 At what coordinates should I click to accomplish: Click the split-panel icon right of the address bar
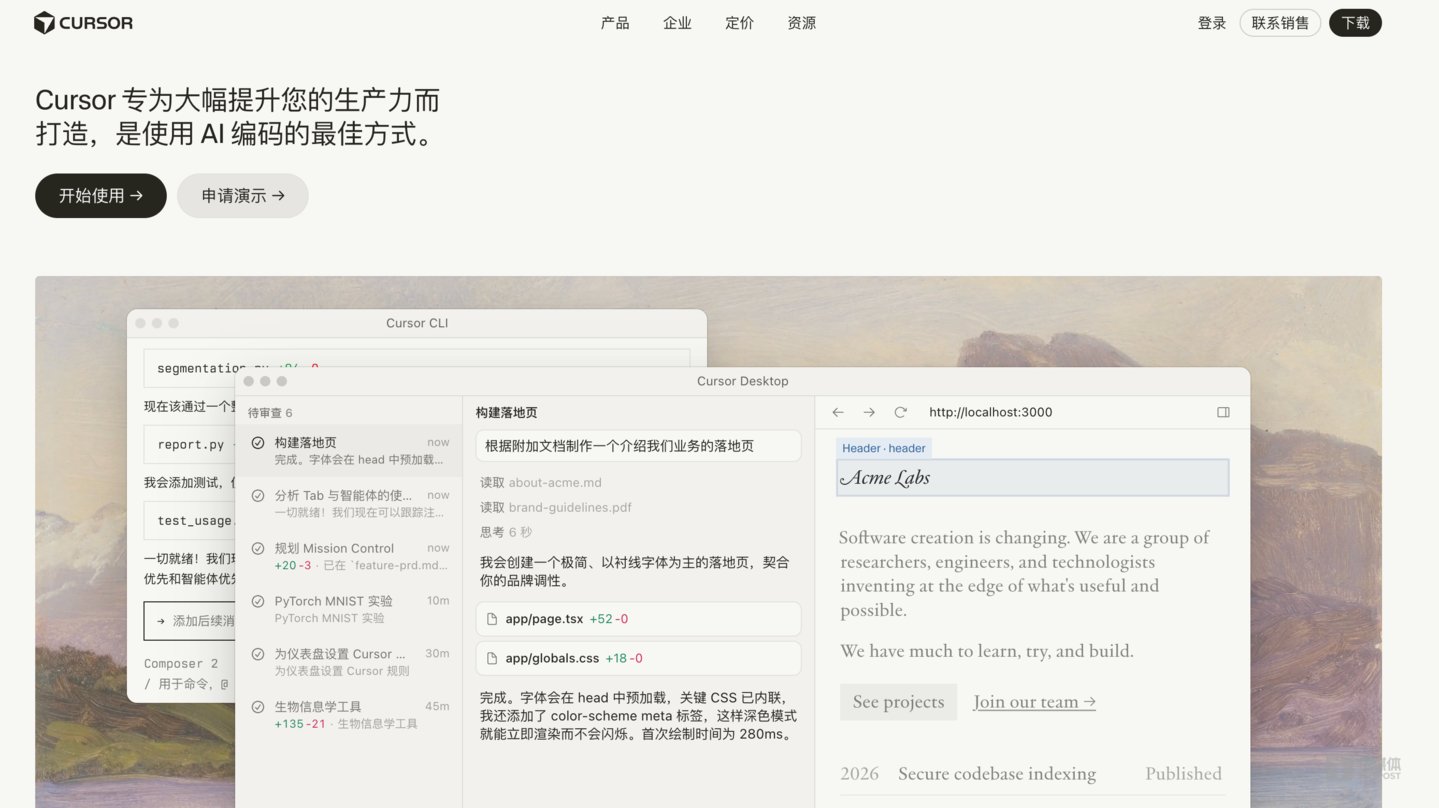[x=1222, y=412]
